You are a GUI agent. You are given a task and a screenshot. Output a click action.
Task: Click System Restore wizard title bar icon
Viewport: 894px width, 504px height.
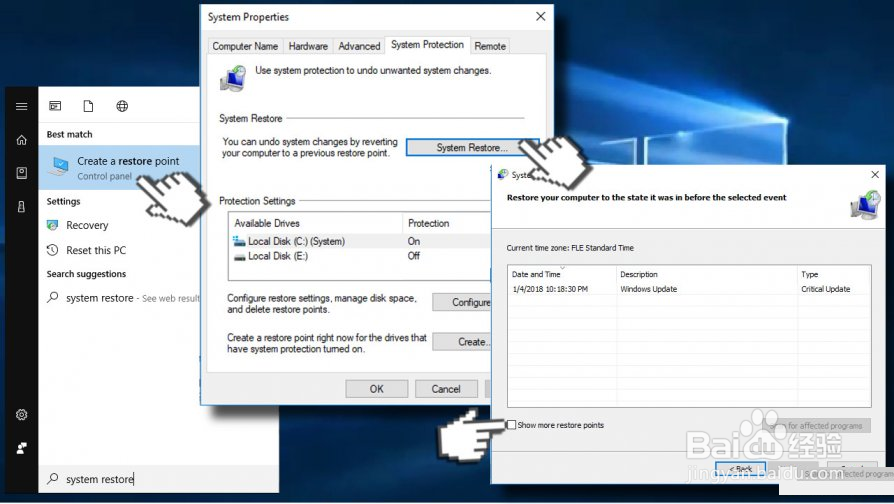(503, 174)
